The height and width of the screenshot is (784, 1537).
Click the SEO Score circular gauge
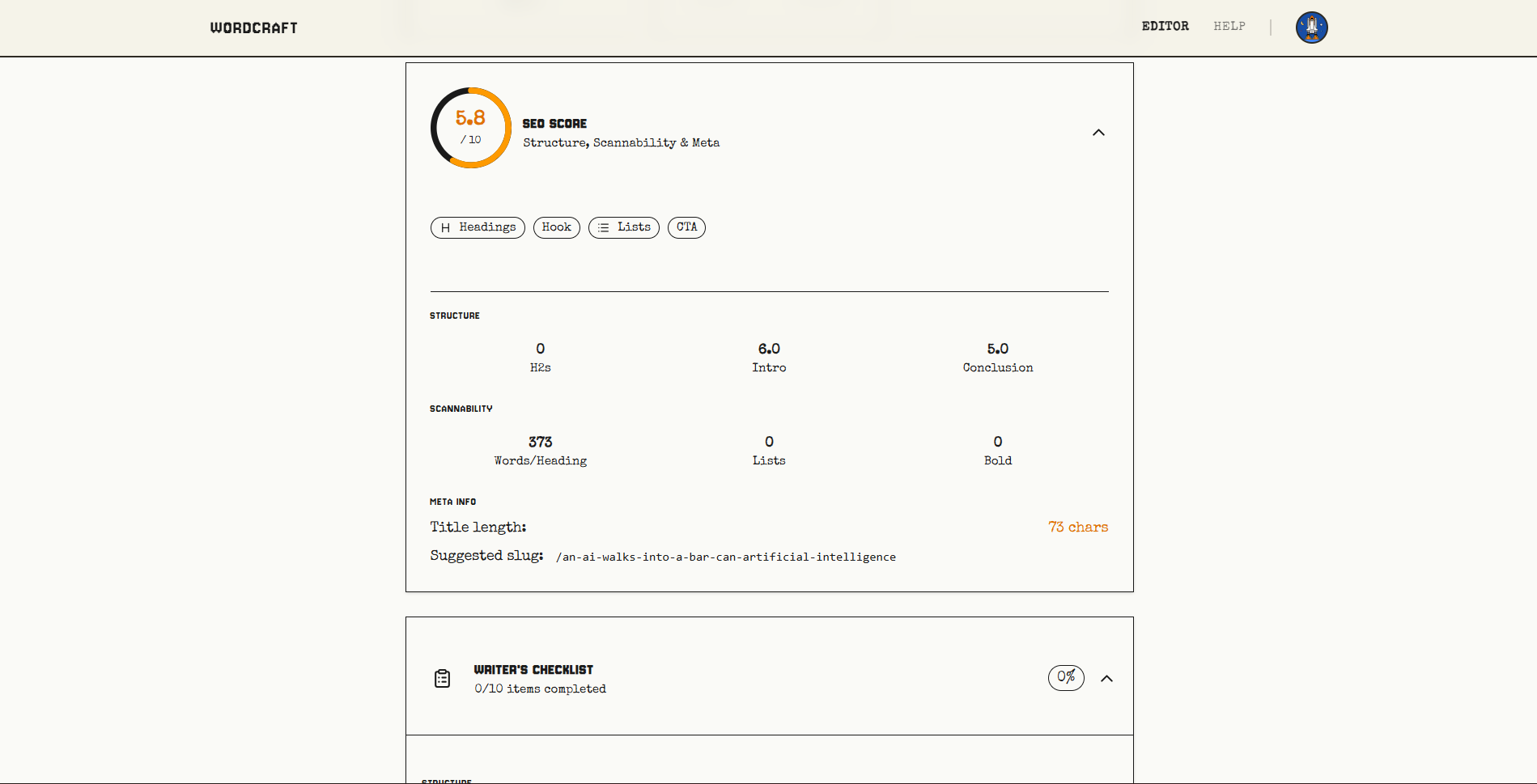[x=470, y=127]
